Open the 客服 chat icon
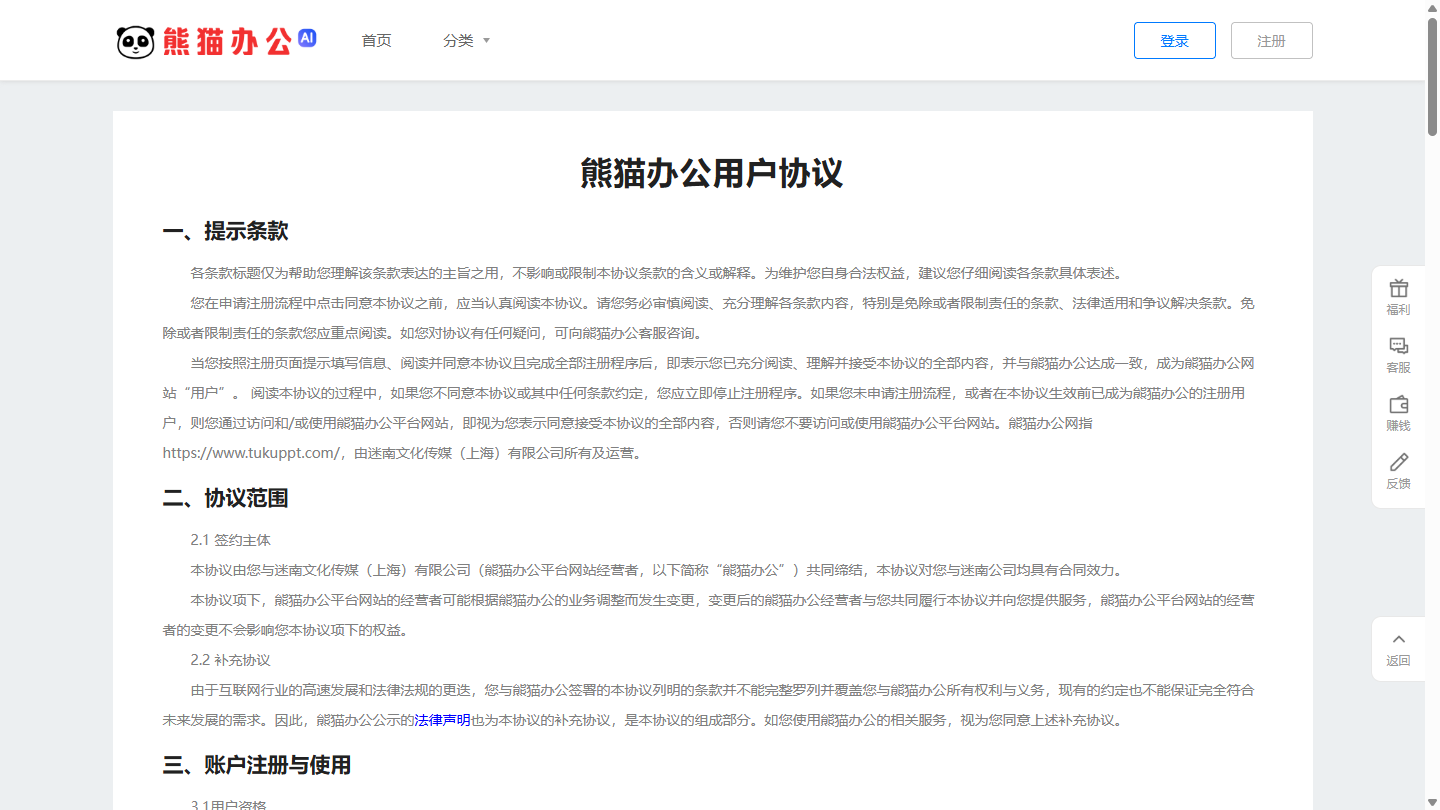The image size is (1440, 810). click(1398, 346)
